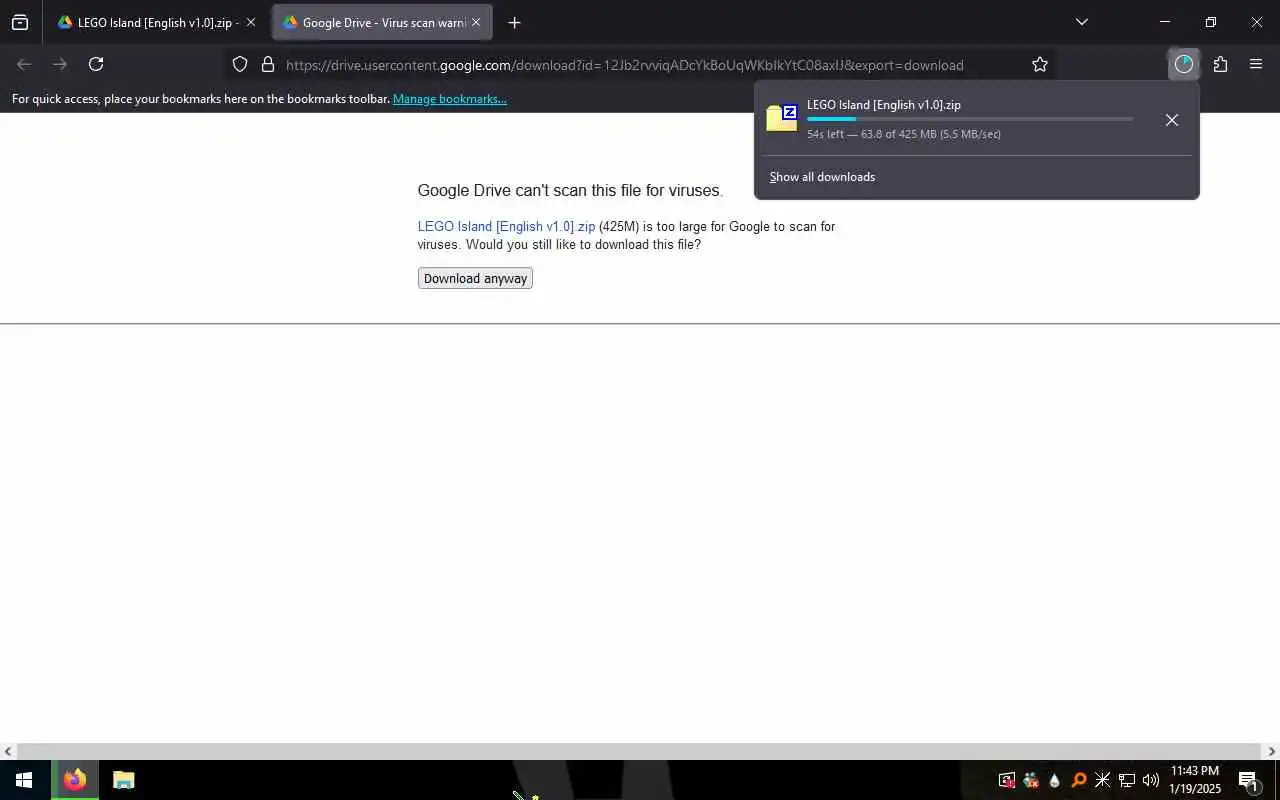Open the Extensions puzzle icon
1280x800 pixels.
coord(1220,64)
